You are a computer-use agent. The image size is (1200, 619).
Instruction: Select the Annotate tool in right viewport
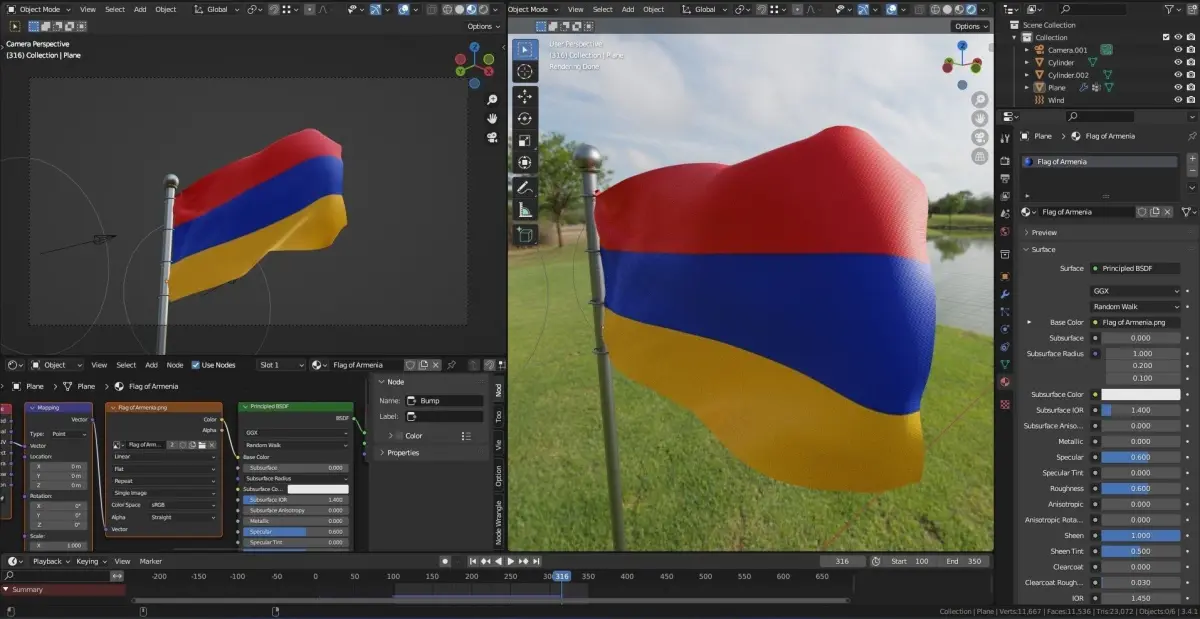pyautogui.click(x=525, y=188)
